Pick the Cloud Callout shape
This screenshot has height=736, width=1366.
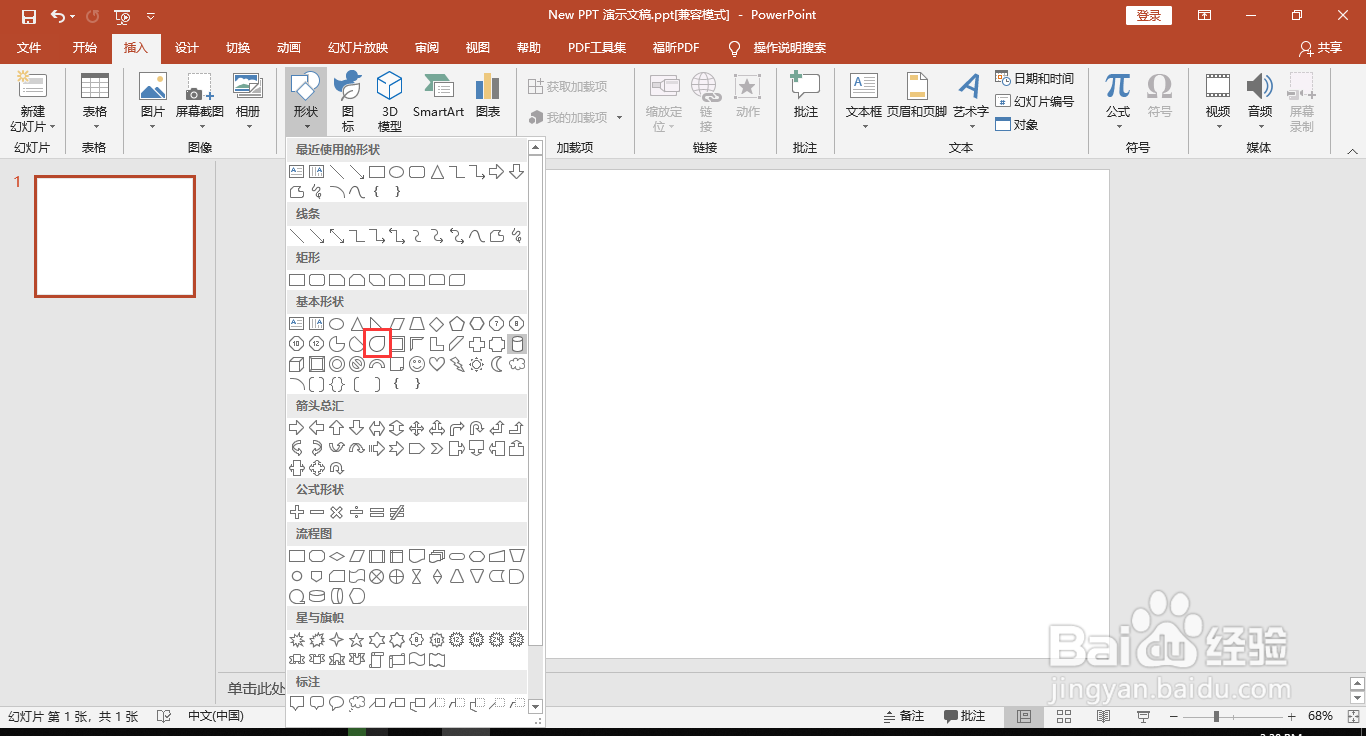(x=357, y=703)
